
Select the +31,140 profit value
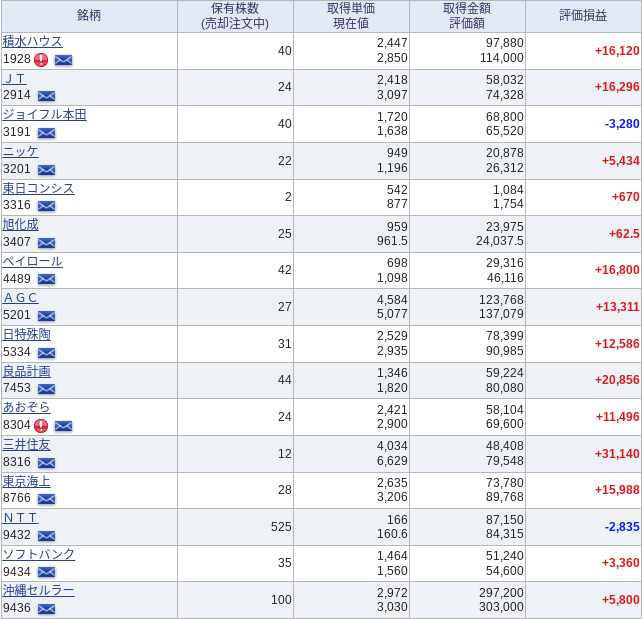tap(617, 454)
